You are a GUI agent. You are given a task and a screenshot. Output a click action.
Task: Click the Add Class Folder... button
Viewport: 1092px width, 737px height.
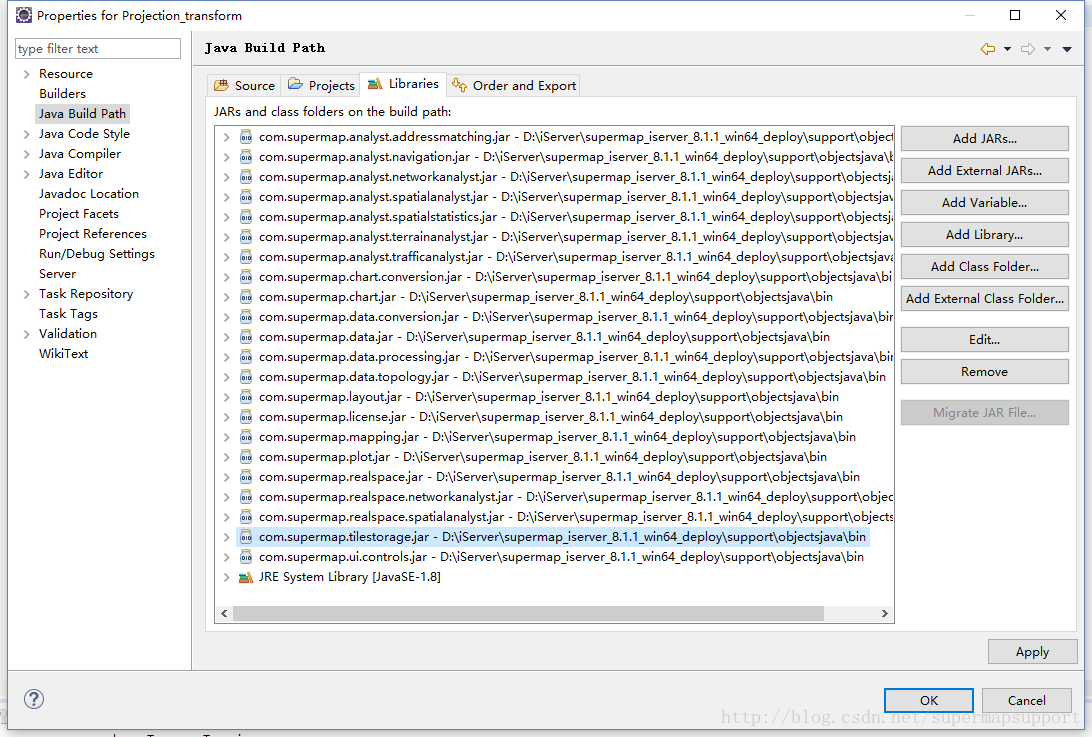click(985, 267)
